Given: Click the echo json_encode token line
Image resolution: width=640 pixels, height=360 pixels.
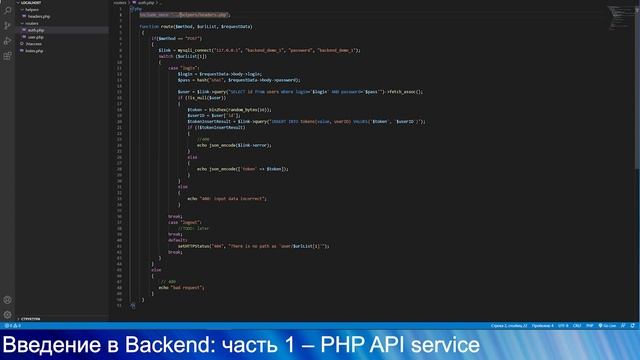Looking at the screenshot, I should tap(242, 169).
